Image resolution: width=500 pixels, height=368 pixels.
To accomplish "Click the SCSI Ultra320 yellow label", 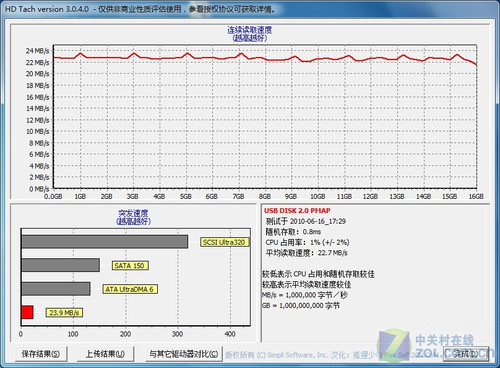I will click(x=224, y=242).
